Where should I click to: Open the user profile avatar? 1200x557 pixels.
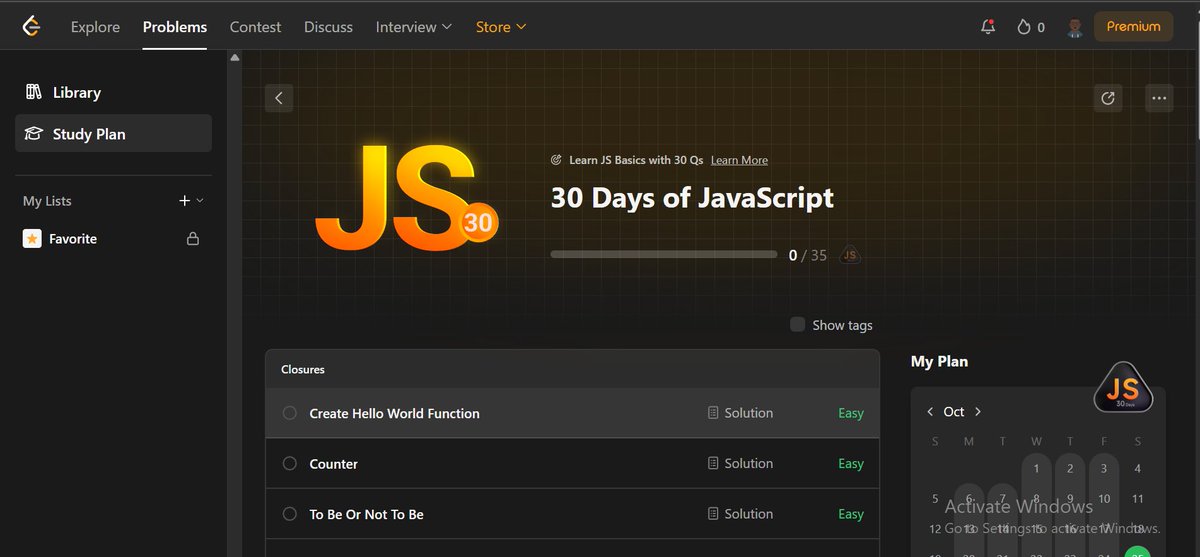[x=1075, y=27]
